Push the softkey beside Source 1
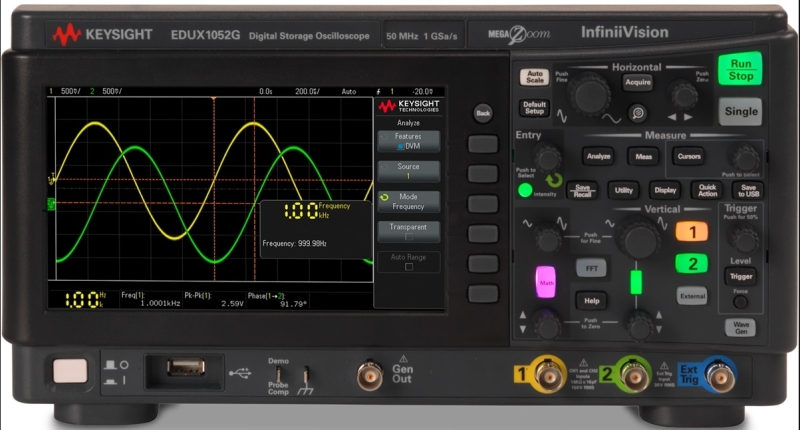The height and width of the screenshot is (430, 800). coord(483,174)
